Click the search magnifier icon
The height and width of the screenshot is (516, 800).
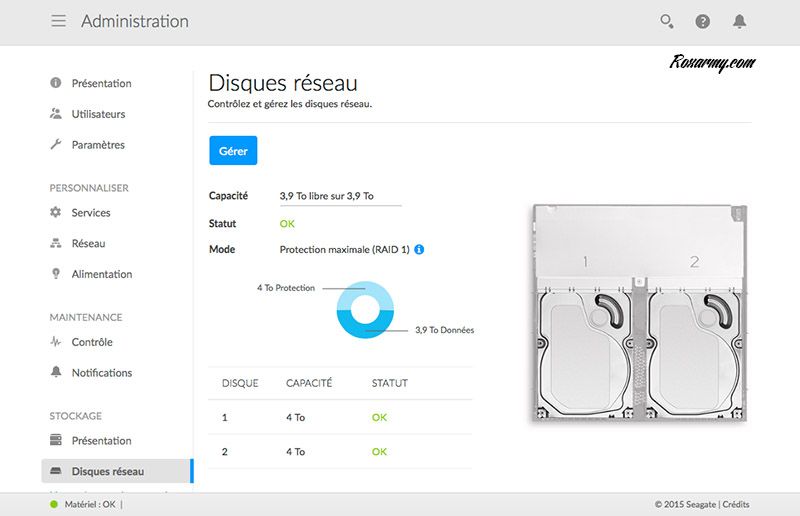667,21
